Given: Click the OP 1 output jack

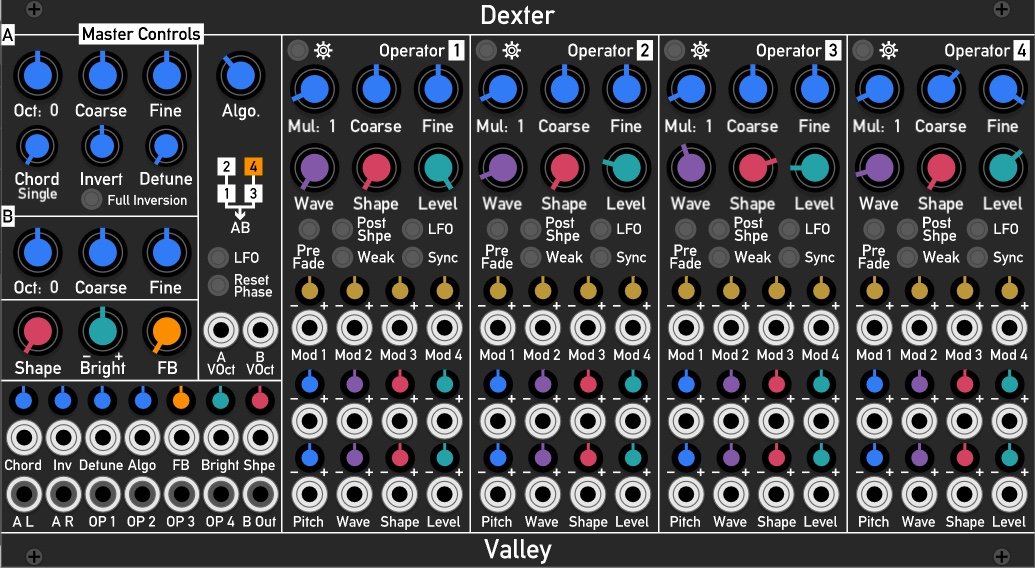Looking at the screenshot, I should click(x=102, y=493).
